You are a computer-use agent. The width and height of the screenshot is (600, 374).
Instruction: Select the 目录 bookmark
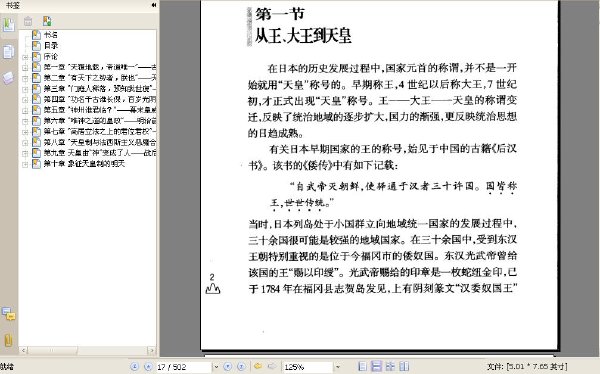pyautogui.click(x=51, y=46)
